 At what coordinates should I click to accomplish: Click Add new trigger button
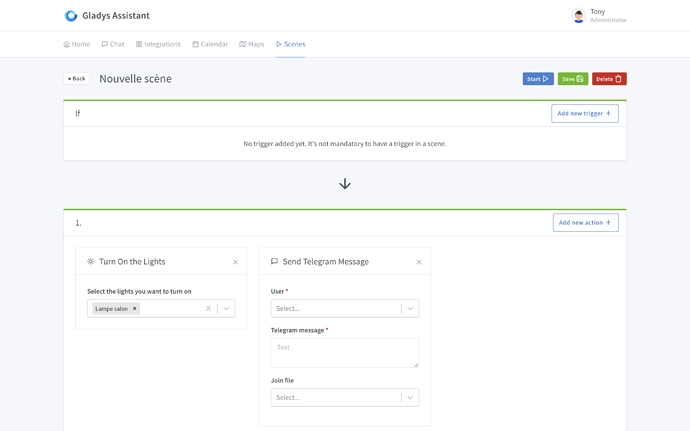pos(584,114)
